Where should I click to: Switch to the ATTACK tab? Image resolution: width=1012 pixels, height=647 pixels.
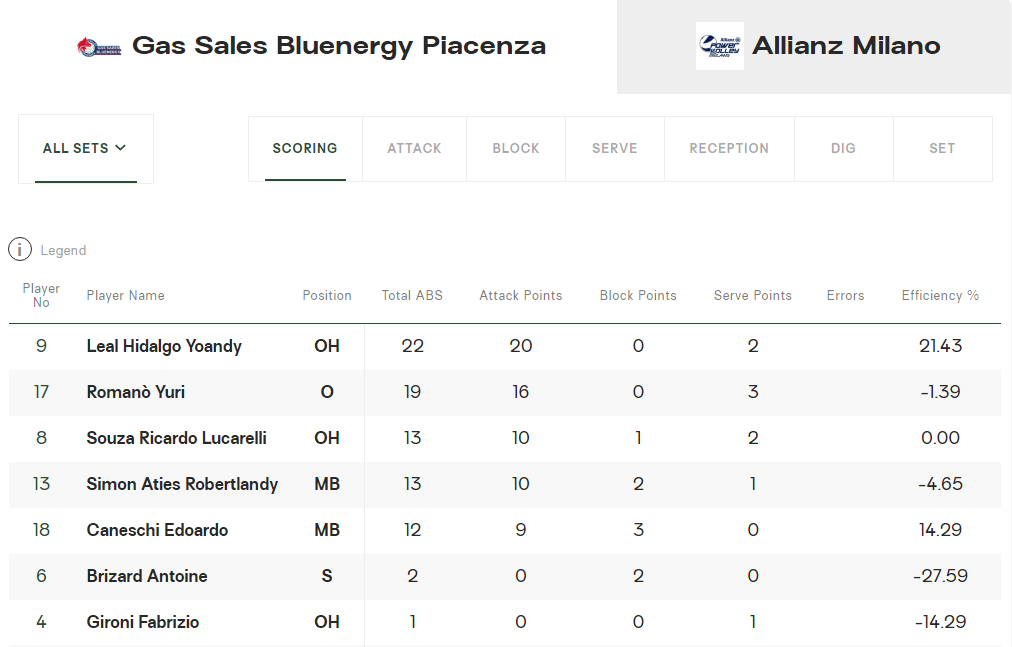coord(414,148)
